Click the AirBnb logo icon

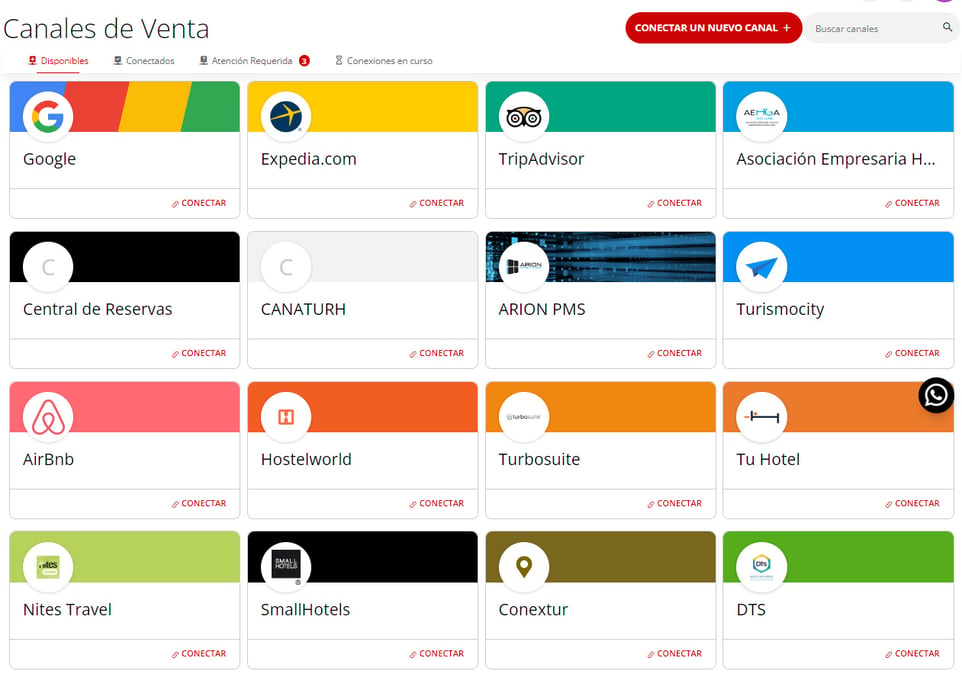[x=48, y=416]
